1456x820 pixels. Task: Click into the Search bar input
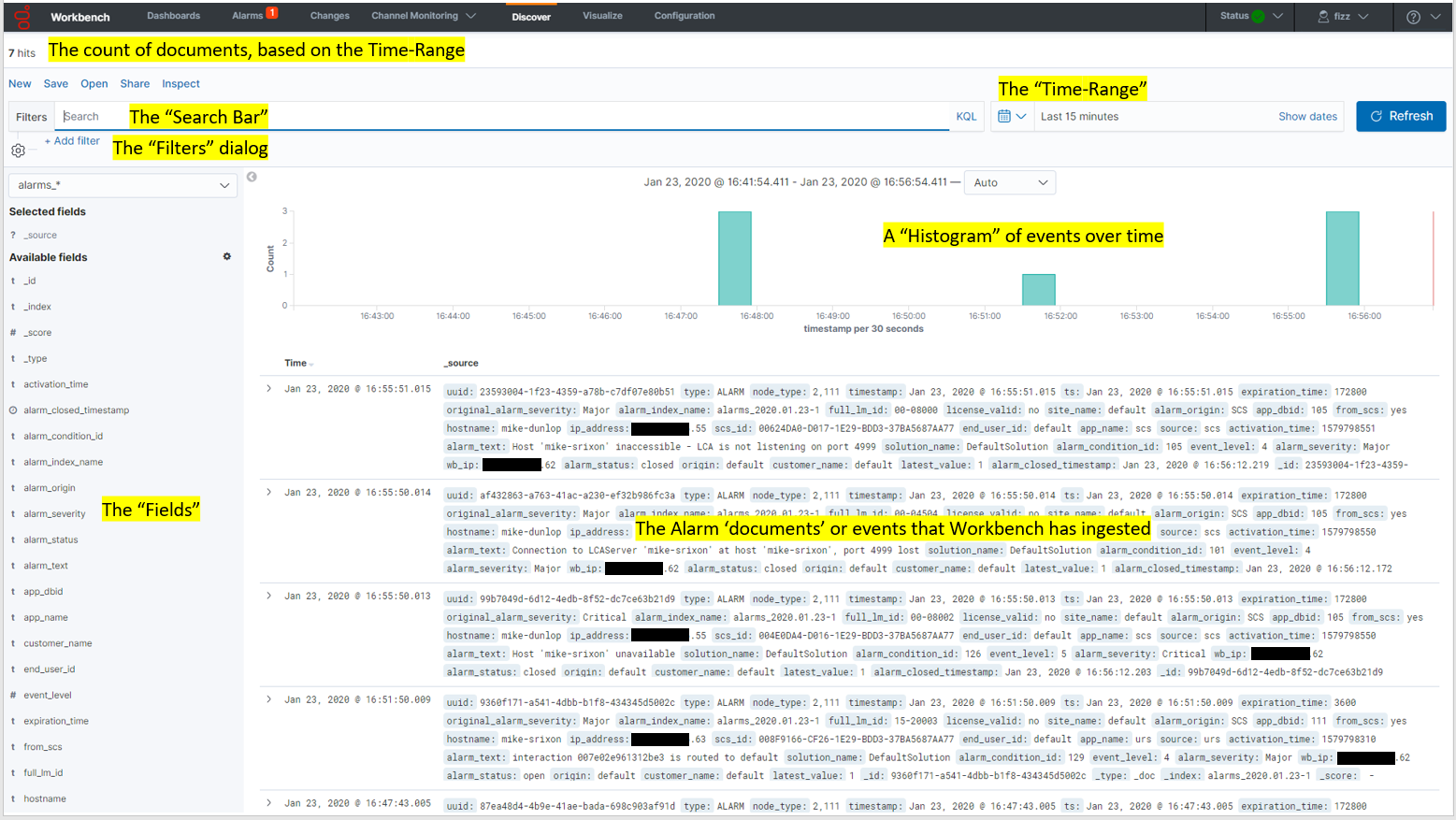pos(503,116)
